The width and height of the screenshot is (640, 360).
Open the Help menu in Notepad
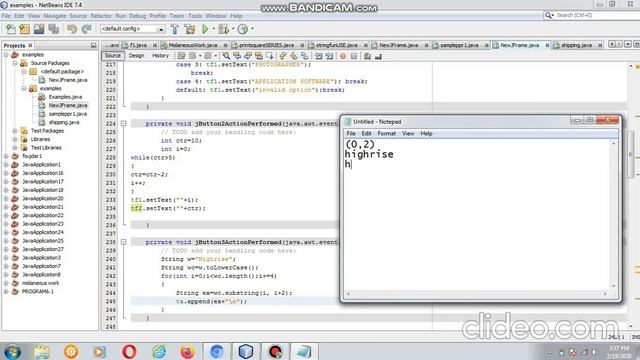(426, 133)
